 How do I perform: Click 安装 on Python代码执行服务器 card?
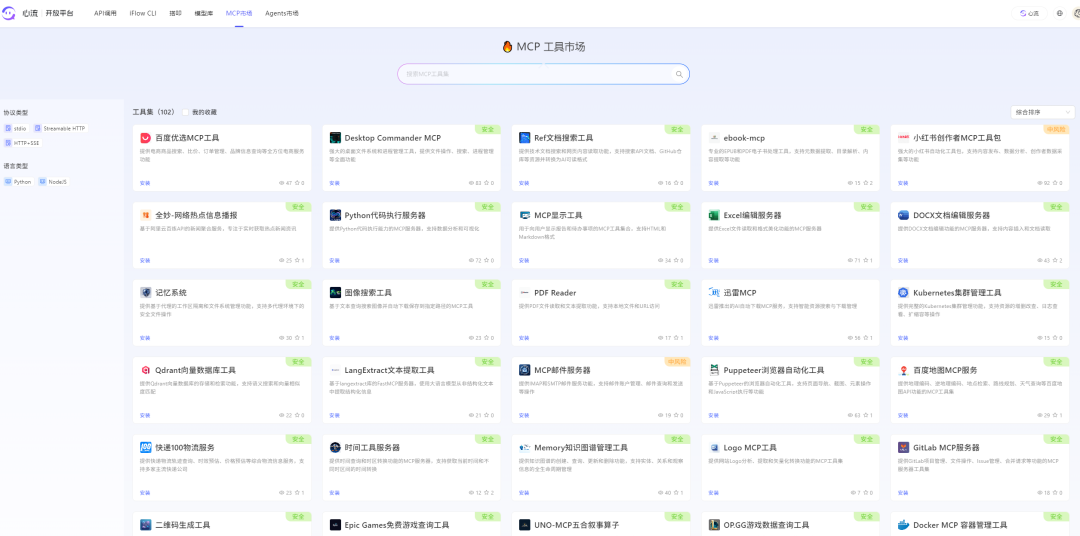(x=334, y=260)
